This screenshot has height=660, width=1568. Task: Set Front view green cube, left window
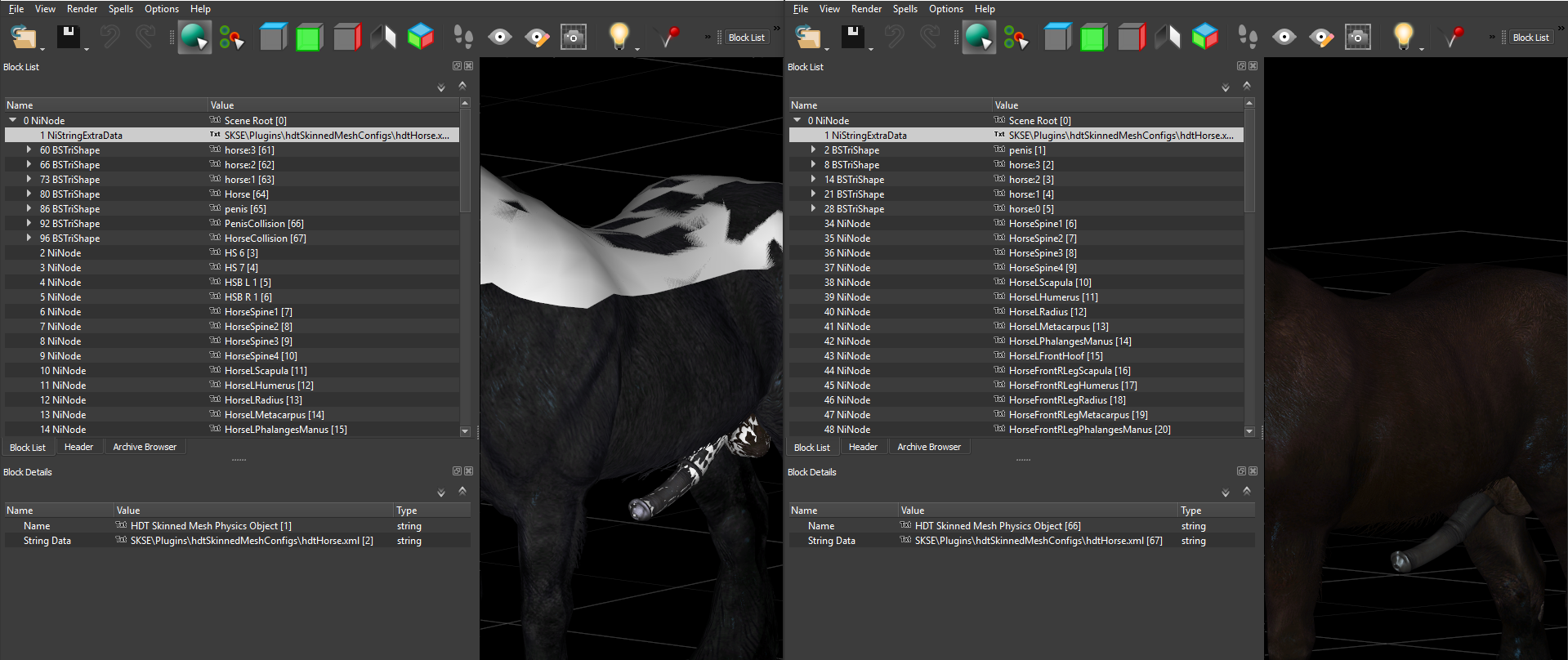click(309, 37)
